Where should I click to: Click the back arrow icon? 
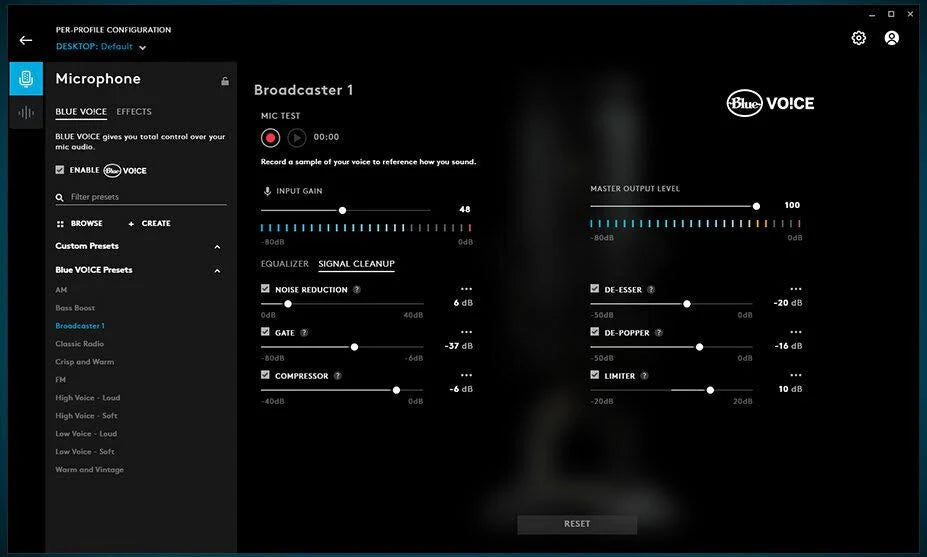[26, 40]
